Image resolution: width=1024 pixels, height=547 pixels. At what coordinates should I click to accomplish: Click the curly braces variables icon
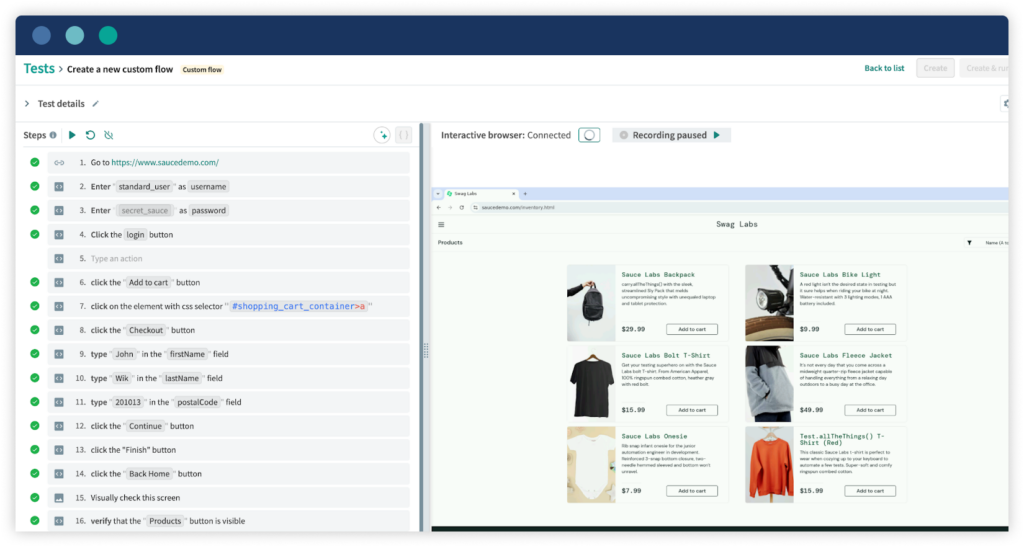(x=404, y=135)
